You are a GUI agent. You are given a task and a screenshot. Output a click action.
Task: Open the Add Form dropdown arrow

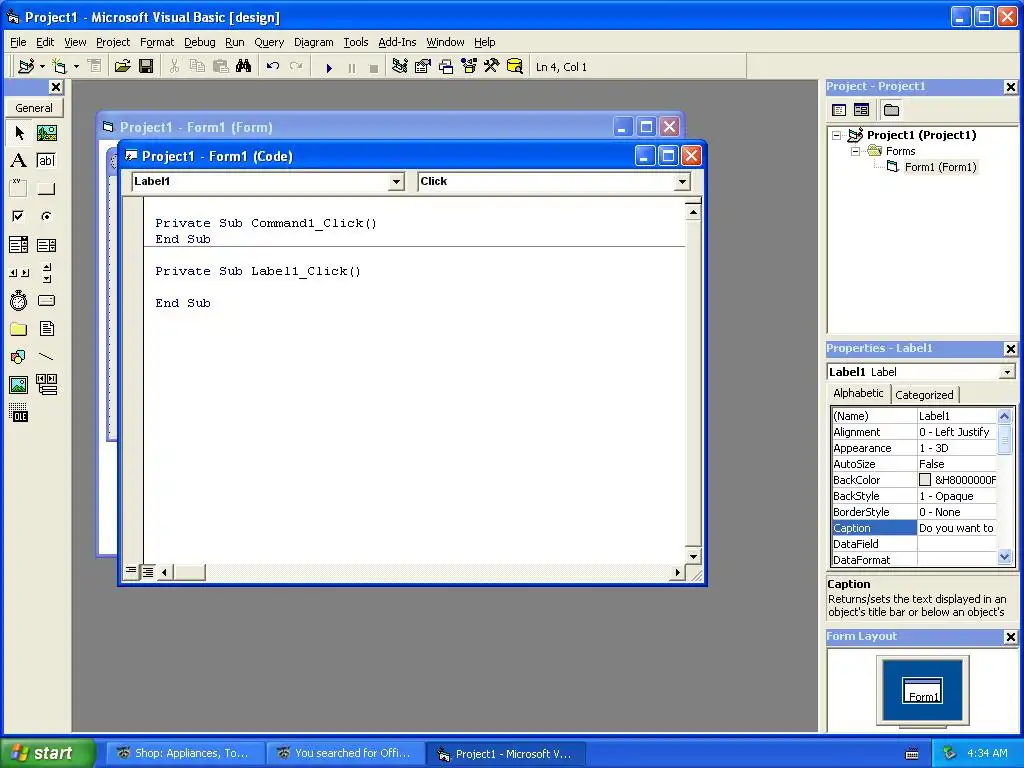(x=76, y=67)
